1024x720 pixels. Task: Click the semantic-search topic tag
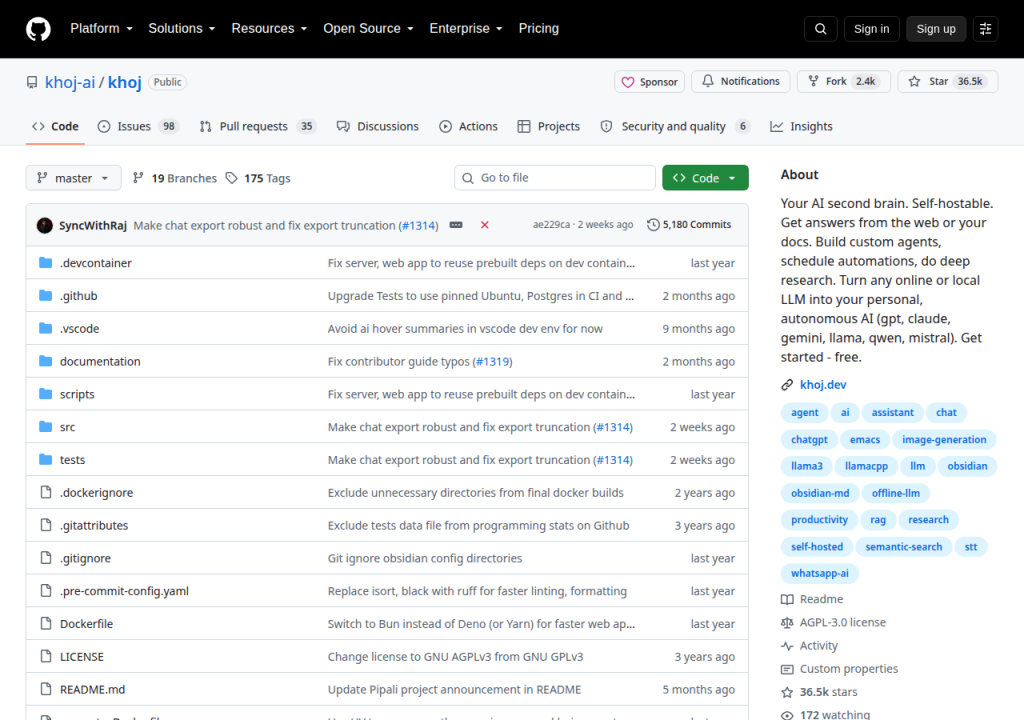coord(903,547)
